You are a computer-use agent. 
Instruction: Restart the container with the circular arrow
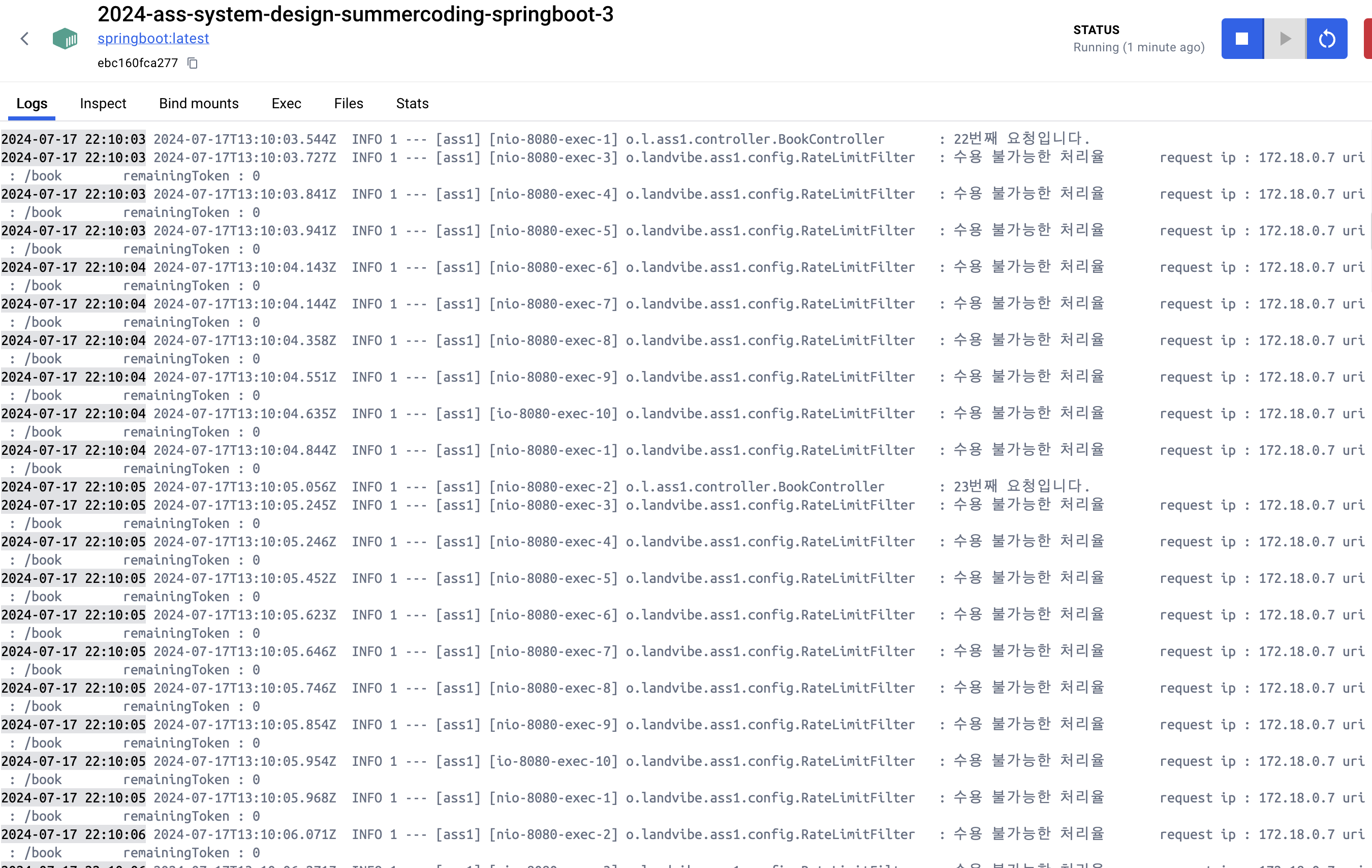[x=1326, y=38]
